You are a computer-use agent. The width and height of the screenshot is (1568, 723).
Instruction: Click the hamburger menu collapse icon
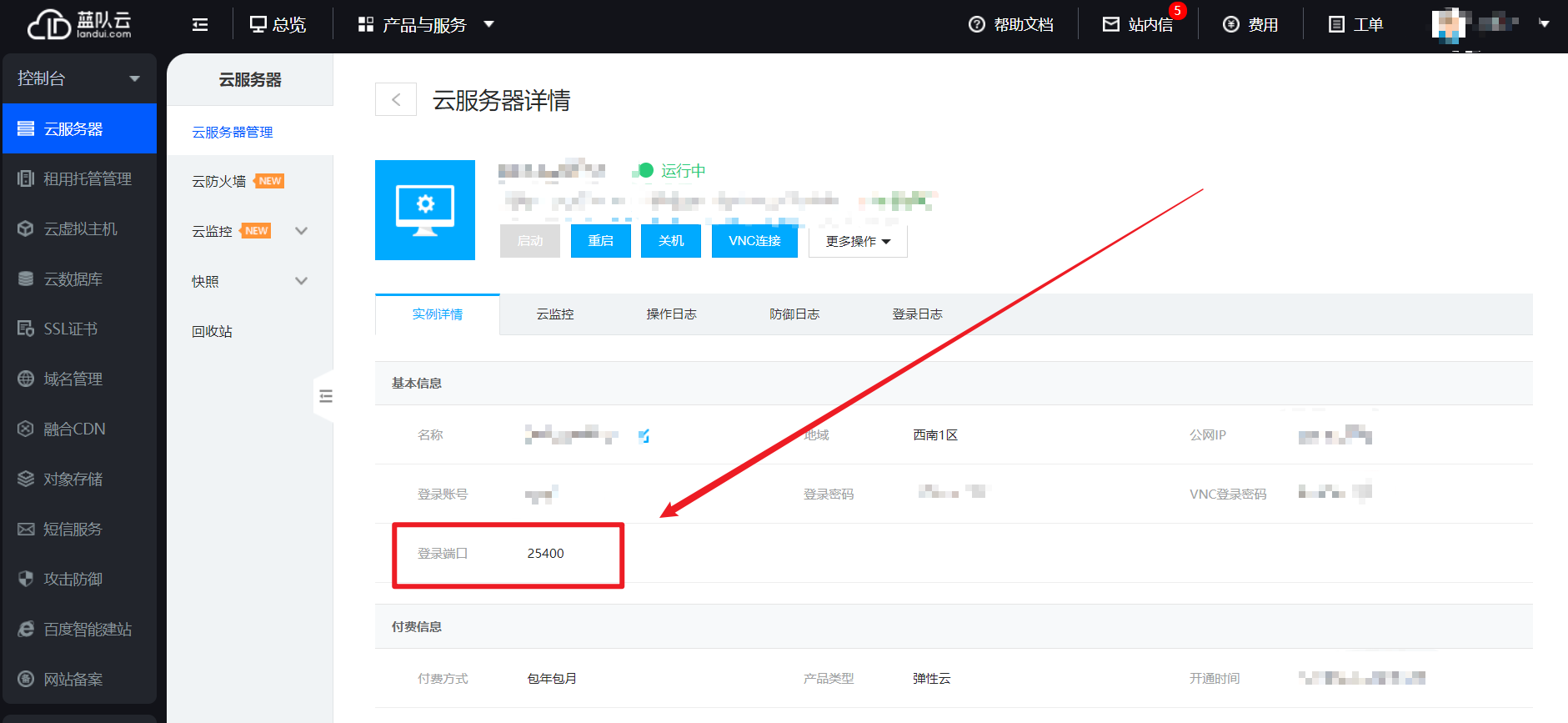pyautogui.click(x=200, y=25)
